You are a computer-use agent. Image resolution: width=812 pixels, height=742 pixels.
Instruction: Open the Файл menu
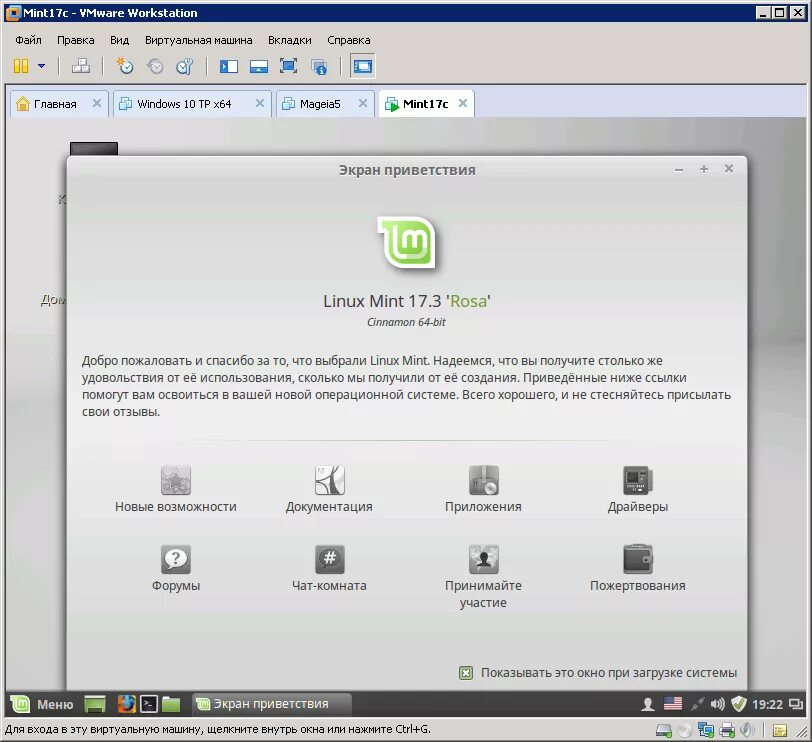point(28,40)
